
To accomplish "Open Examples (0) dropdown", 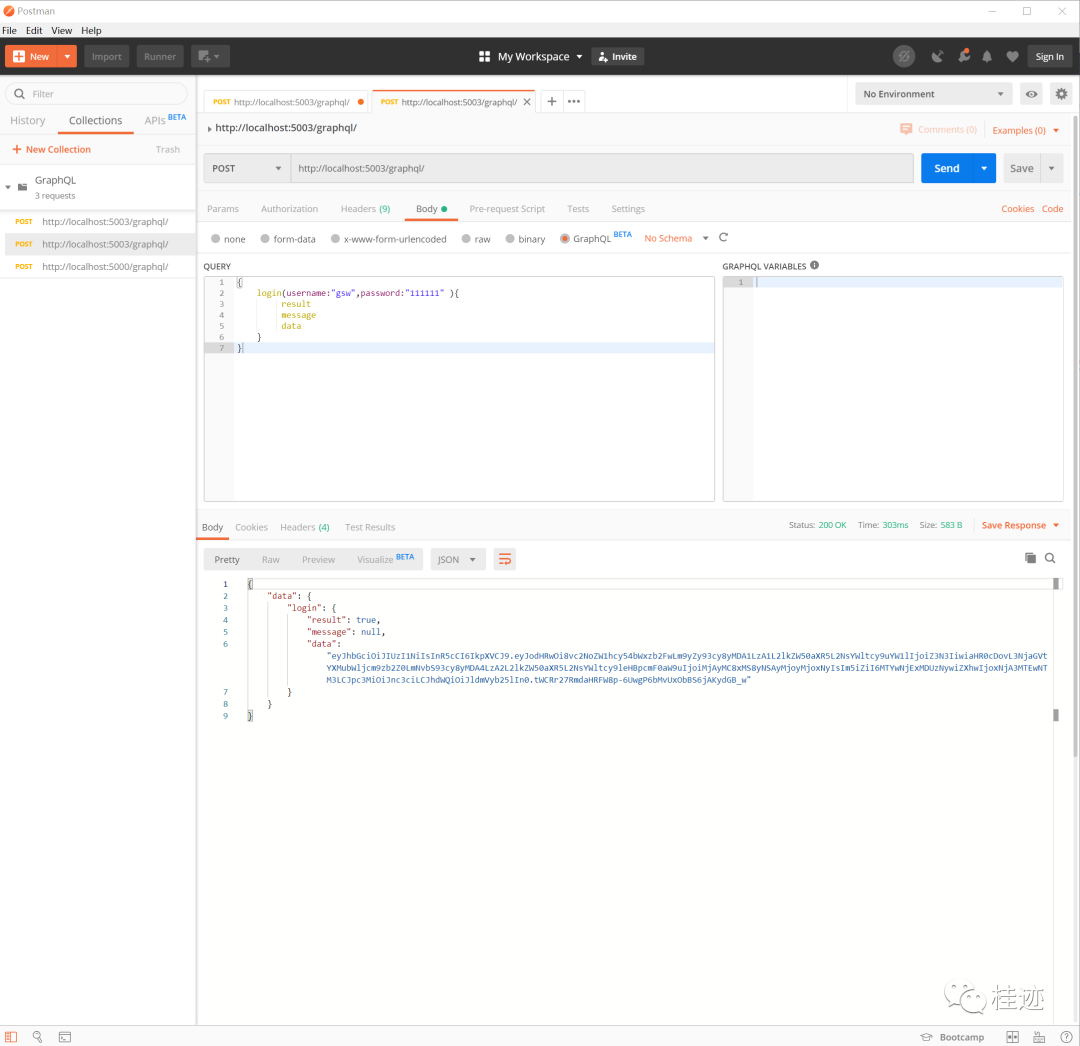I will pos(1026,130).
